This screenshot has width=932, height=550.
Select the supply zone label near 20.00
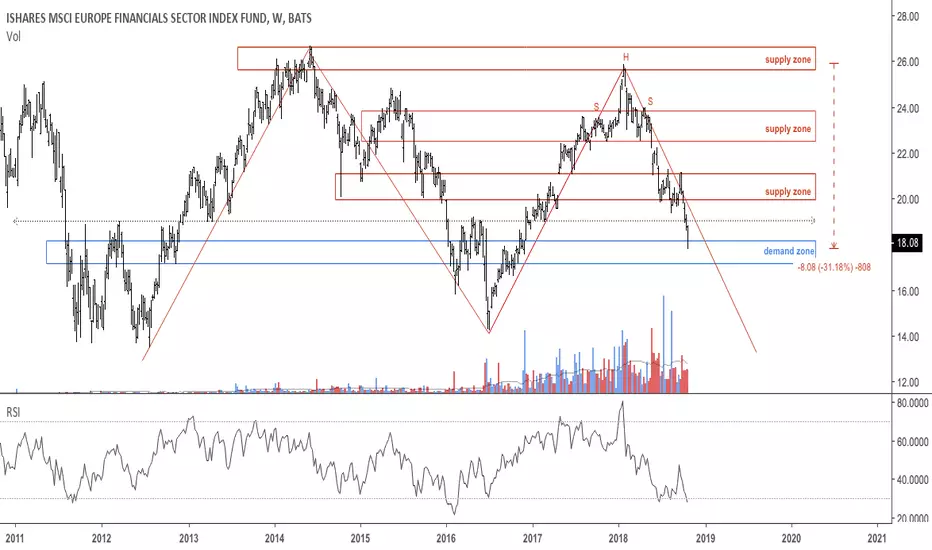click(x=788, y=192)
